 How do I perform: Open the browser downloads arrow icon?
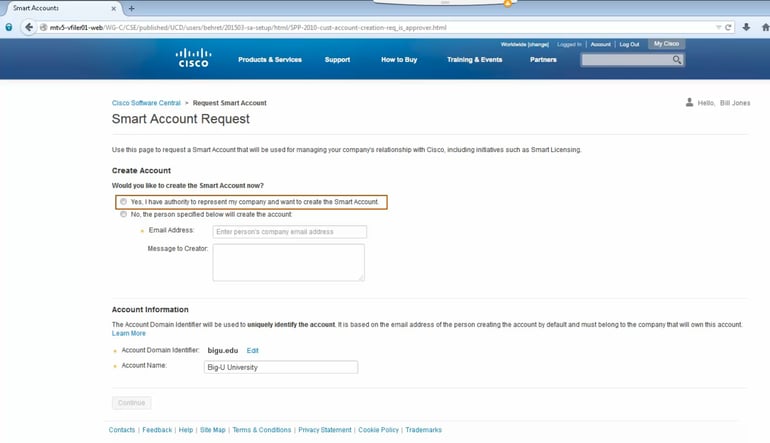[746, 27]
